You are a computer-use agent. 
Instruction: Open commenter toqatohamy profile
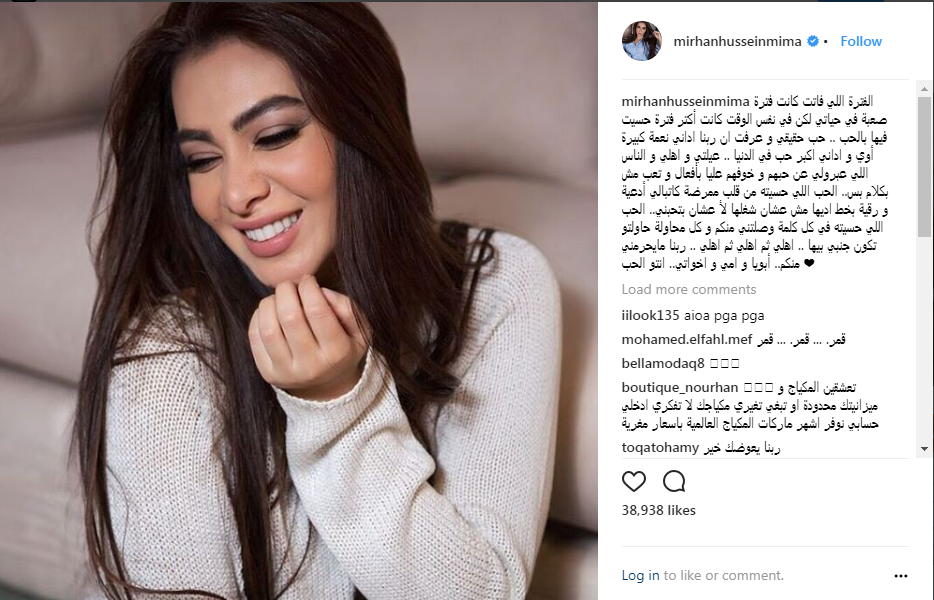click(660, 447)
